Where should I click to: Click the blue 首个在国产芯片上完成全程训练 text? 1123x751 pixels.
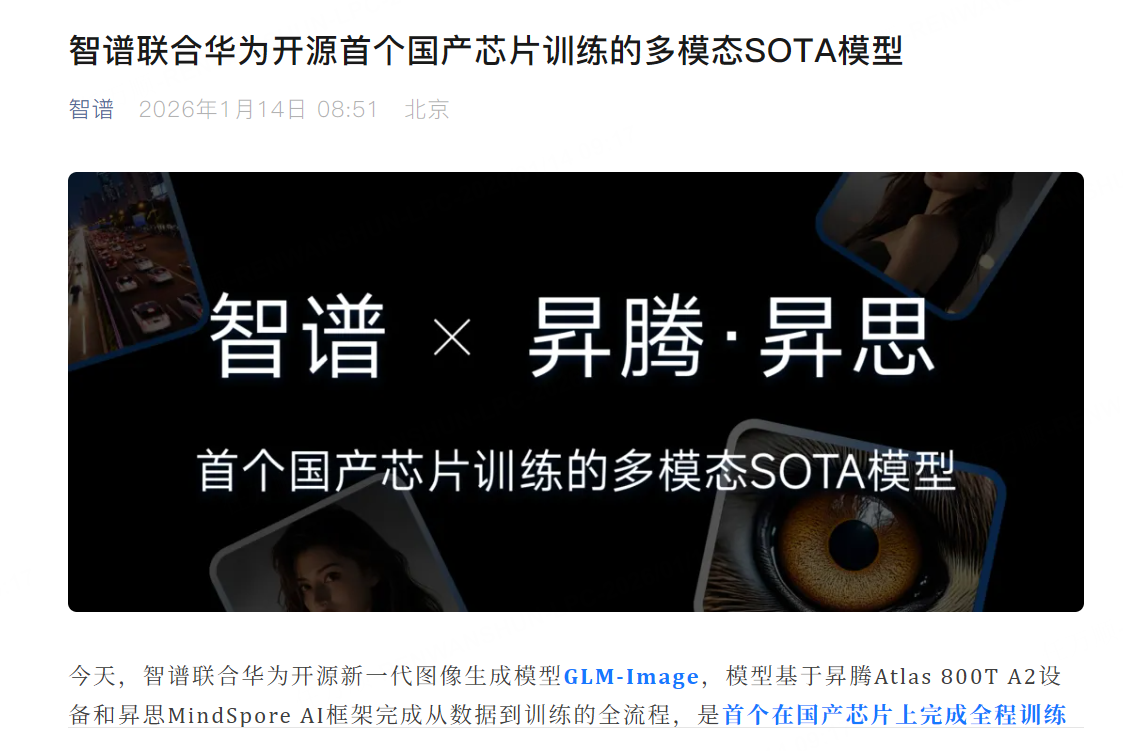(x=895, y=714)
